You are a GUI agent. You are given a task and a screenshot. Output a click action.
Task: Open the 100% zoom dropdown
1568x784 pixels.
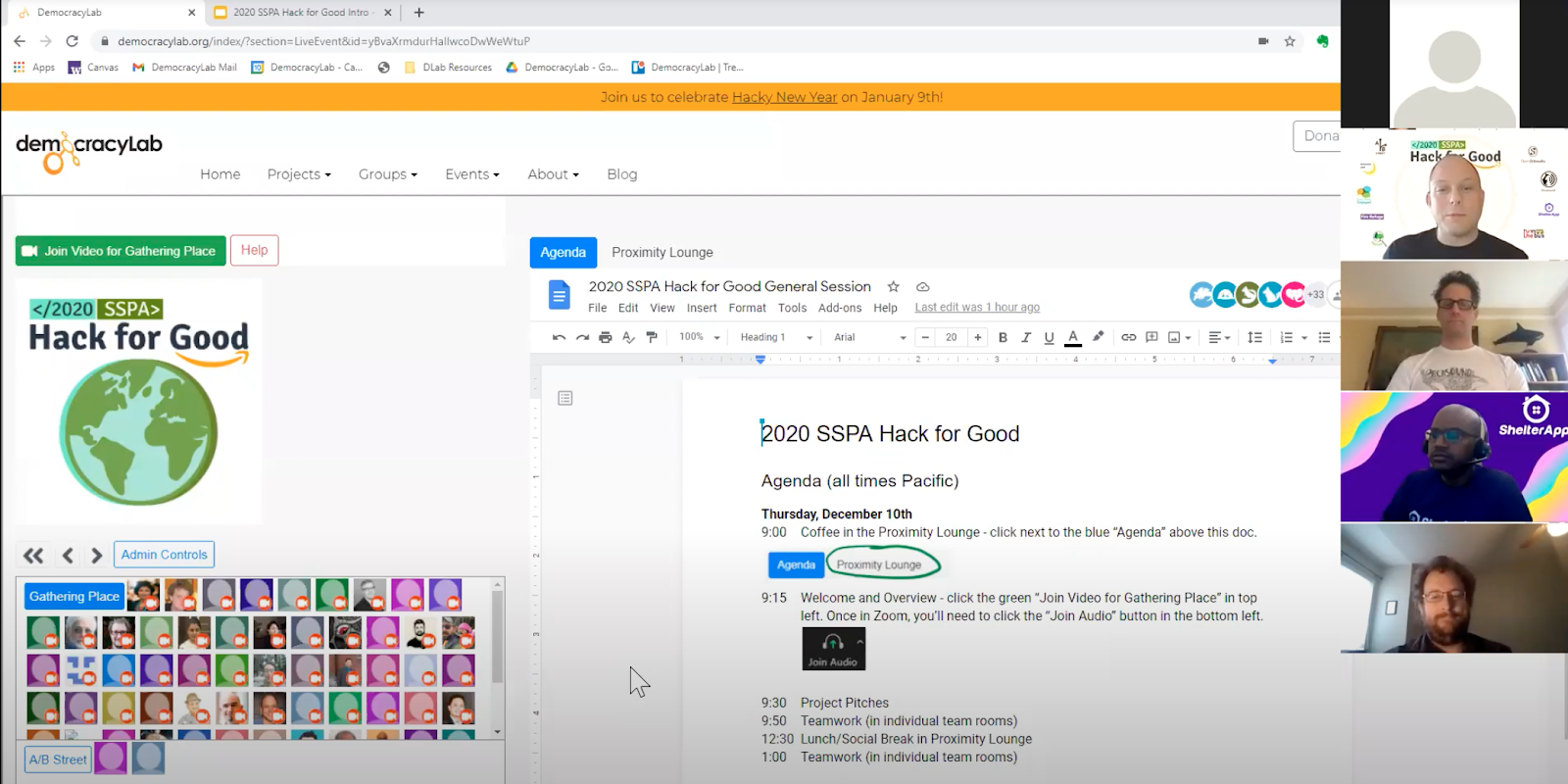(x=700, y=337)
